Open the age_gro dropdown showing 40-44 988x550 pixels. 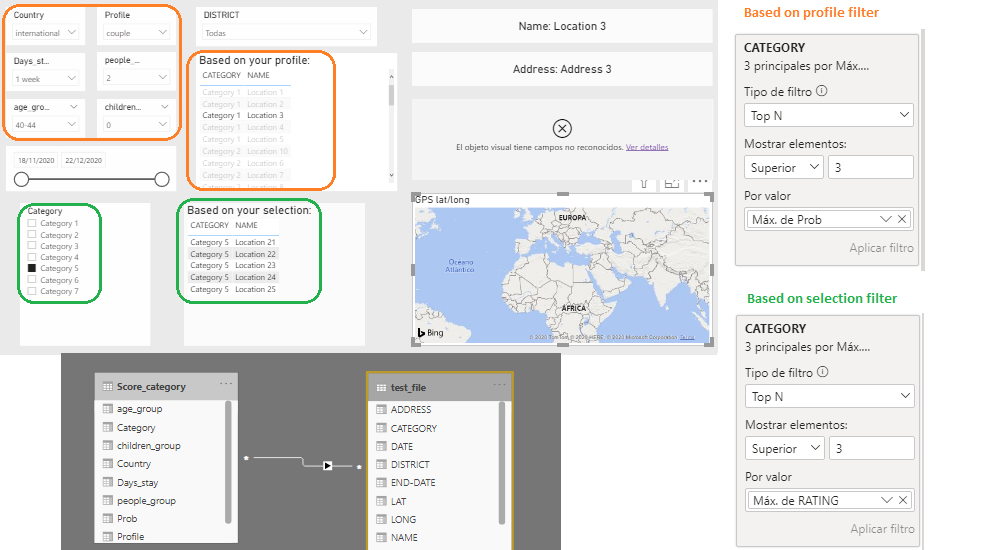coord(45,124)
